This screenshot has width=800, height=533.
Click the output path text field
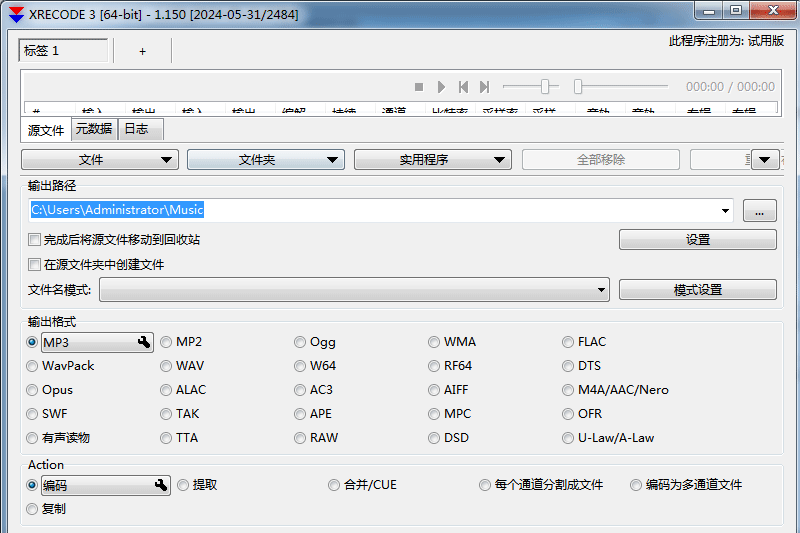[381, 210]
